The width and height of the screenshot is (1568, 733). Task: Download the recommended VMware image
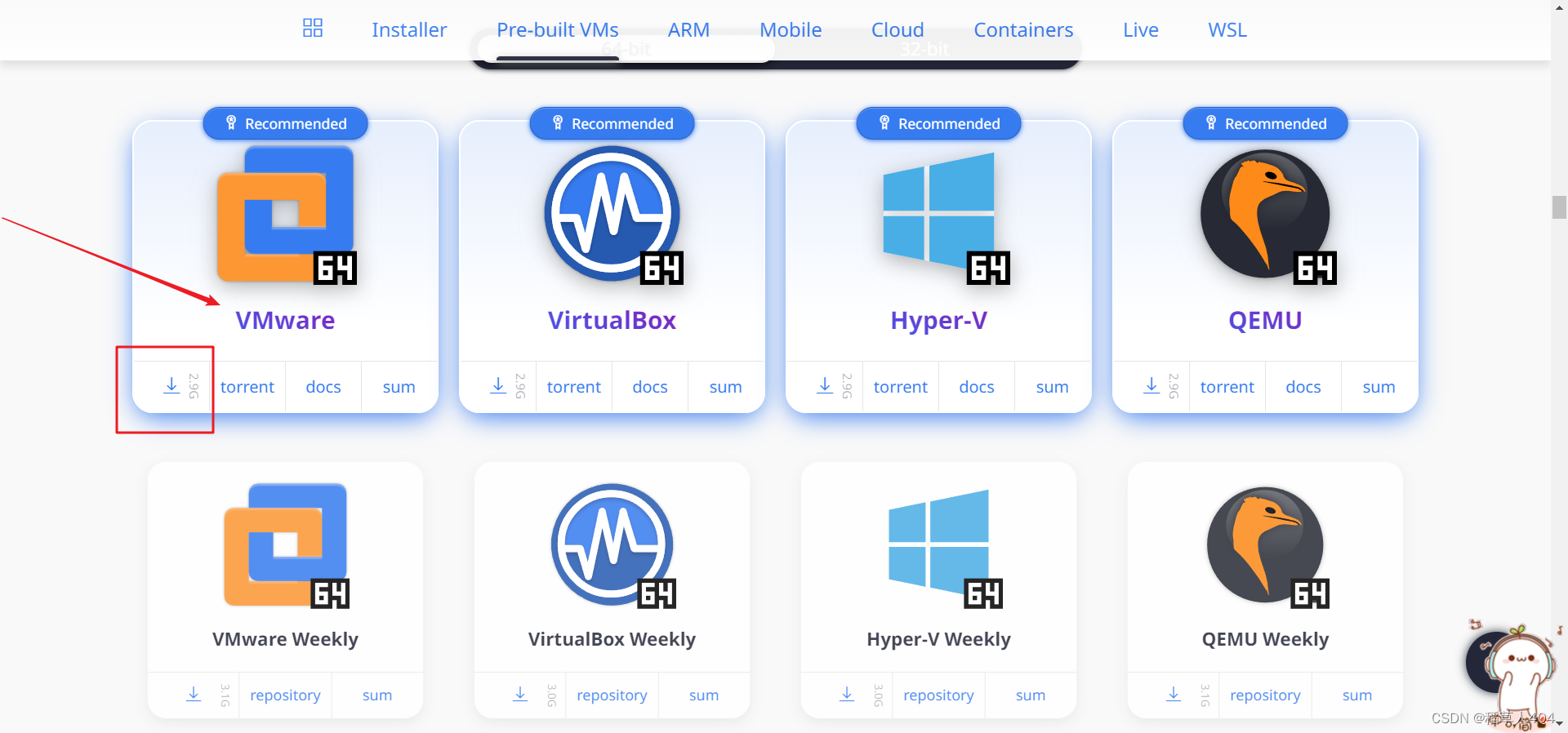pyautogui.click(x=171, y=386)
